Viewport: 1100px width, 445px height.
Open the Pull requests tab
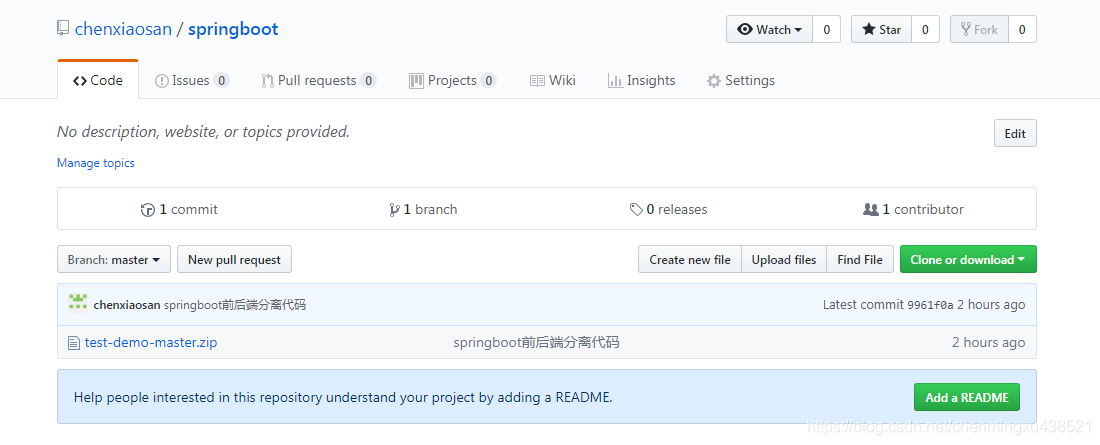click(318, 80)
